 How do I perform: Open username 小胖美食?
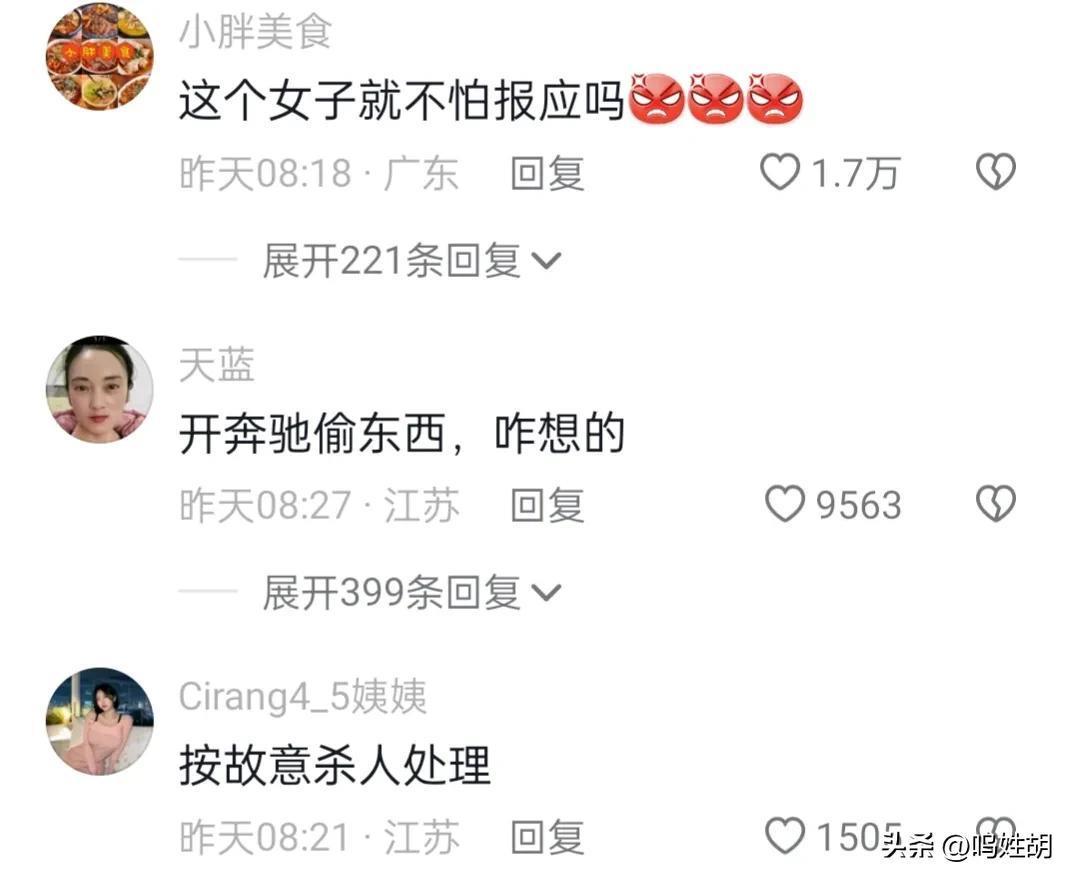(x=256, y=32)
